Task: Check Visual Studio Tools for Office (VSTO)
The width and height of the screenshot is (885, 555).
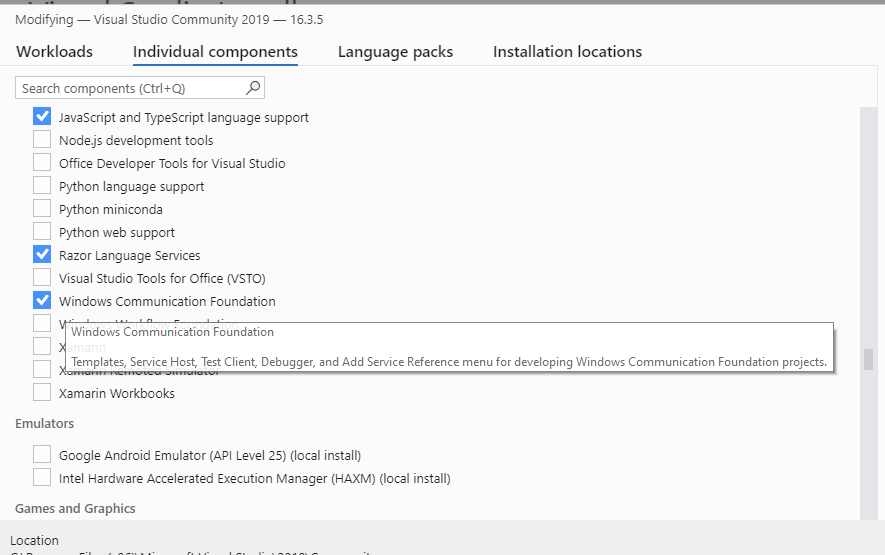Action: pos(42,278)
